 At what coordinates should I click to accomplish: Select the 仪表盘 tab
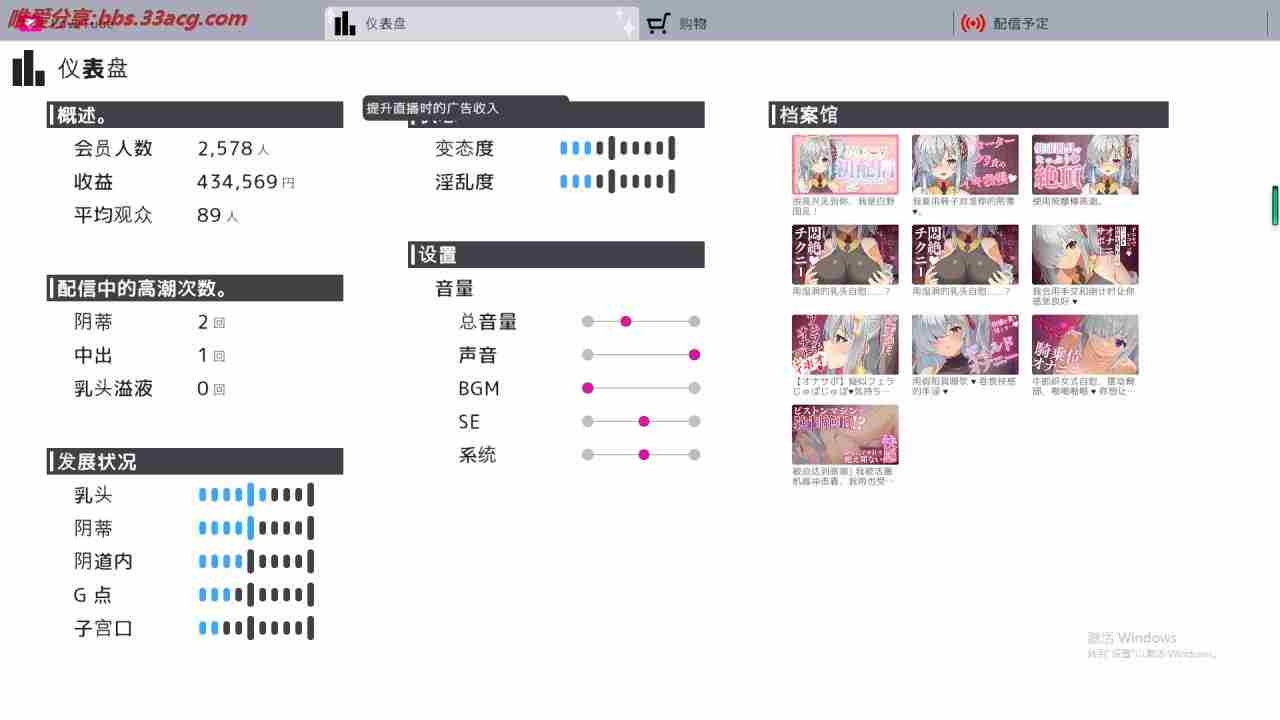386,24
